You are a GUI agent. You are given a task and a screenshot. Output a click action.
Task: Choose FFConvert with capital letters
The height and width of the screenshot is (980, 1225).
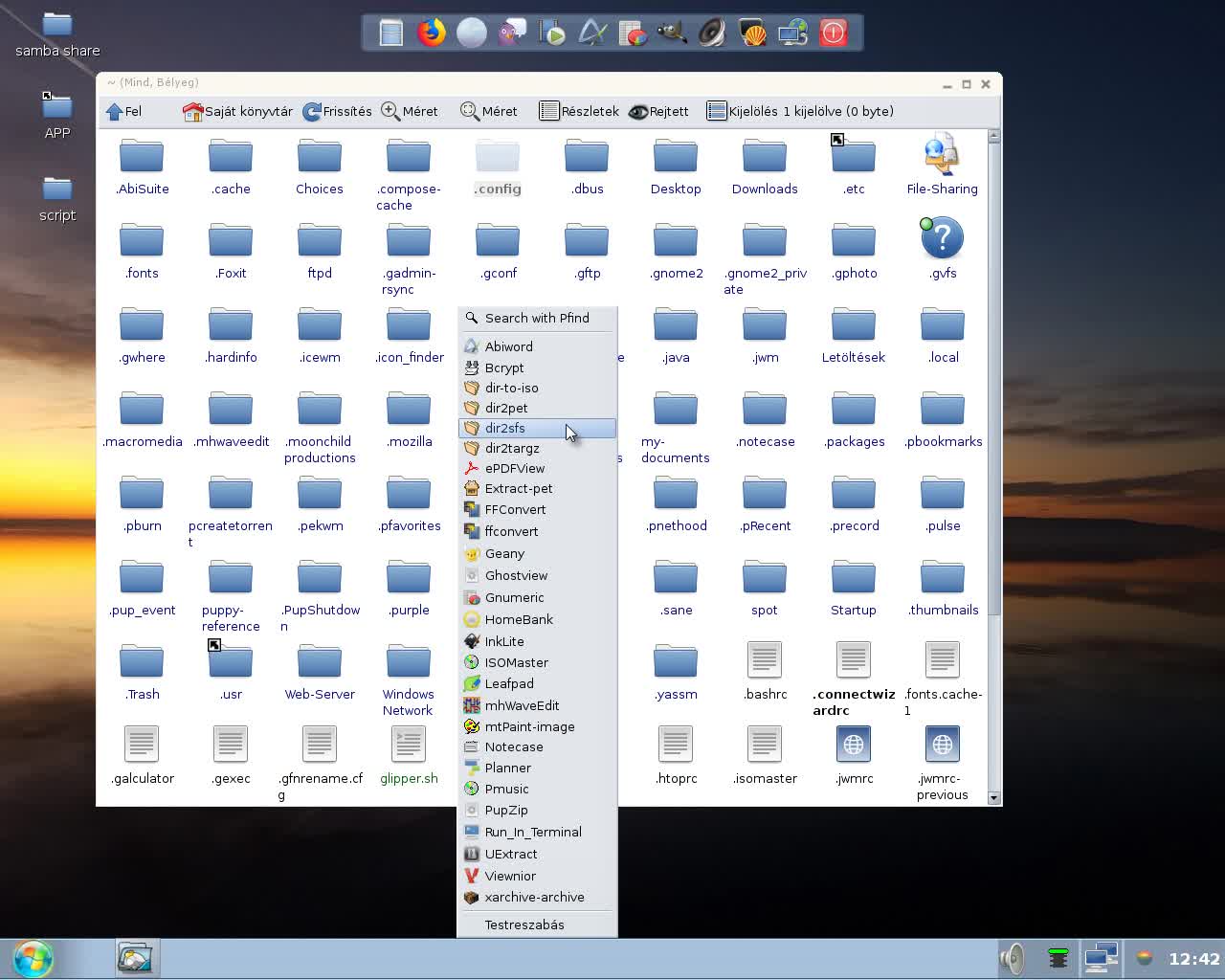[x=537, y=509]
